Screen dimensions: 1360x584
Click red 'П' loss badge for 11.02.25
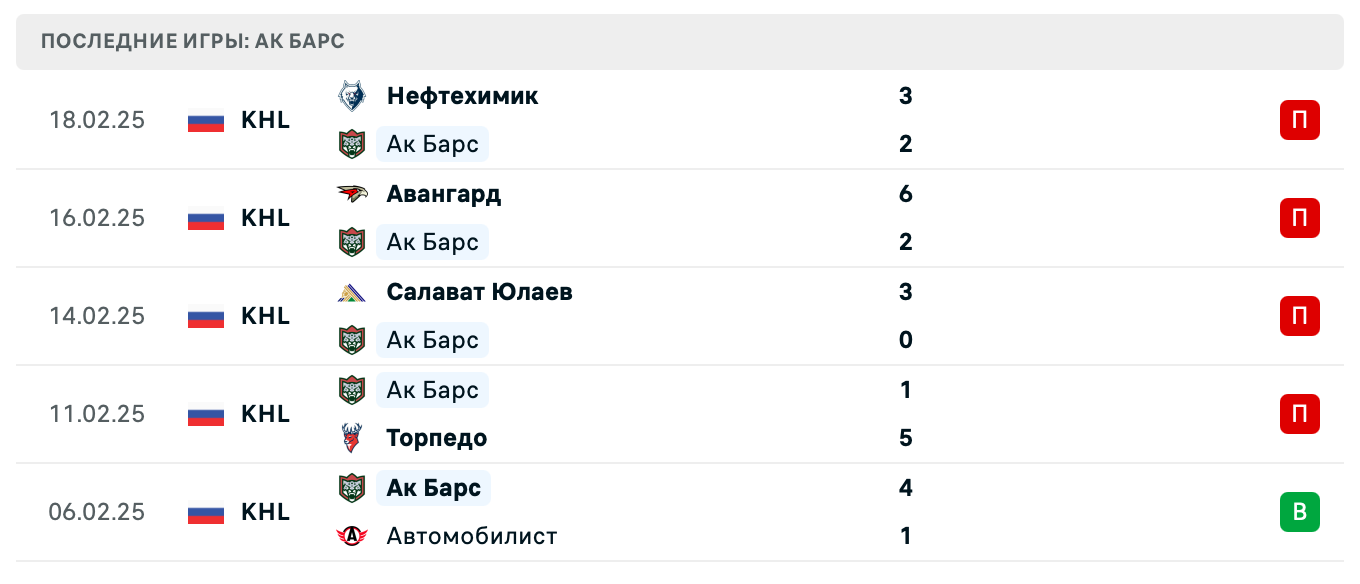coord(1299,414)
